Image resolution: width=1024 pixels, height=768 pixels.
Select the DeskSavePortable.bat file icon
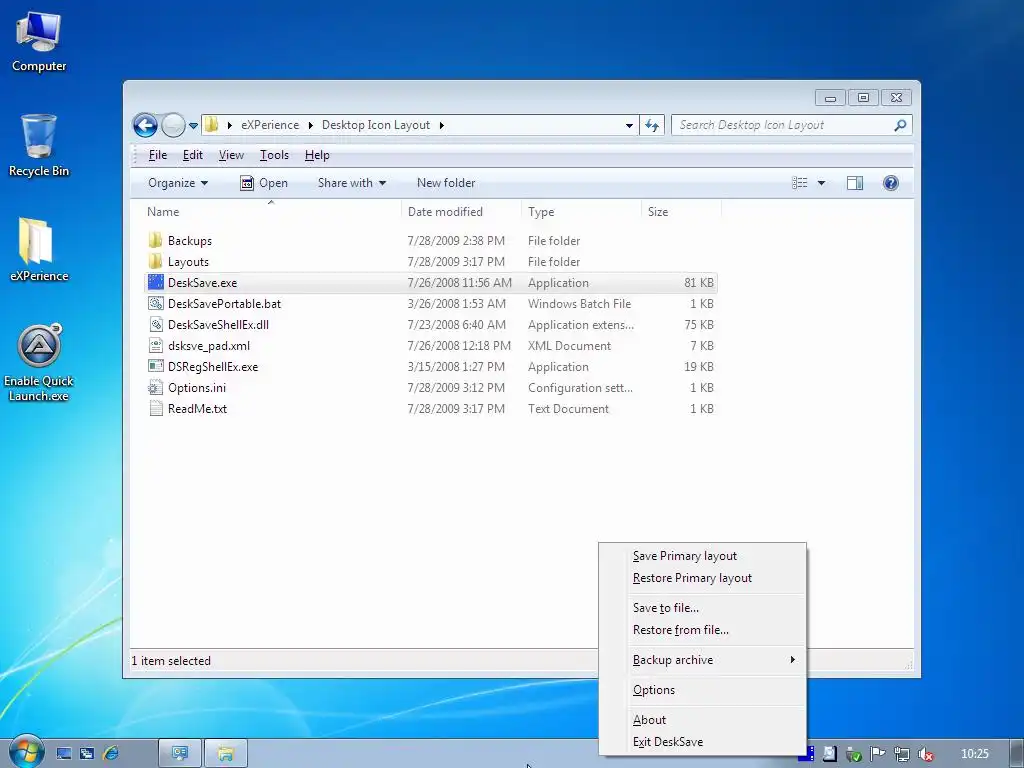point(155,303)
